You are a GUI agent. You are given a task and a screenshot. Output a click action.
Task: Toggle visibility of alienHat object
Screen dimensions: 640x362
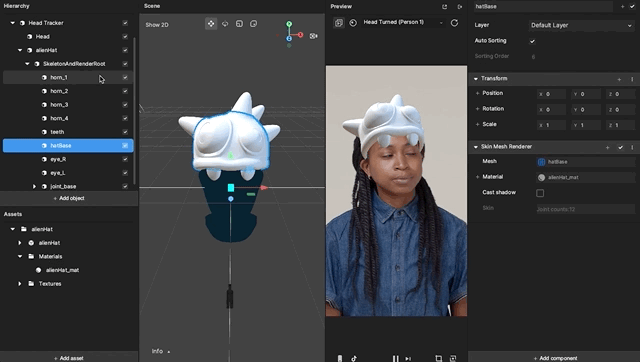pyautogui.click(x=125, y=50)
